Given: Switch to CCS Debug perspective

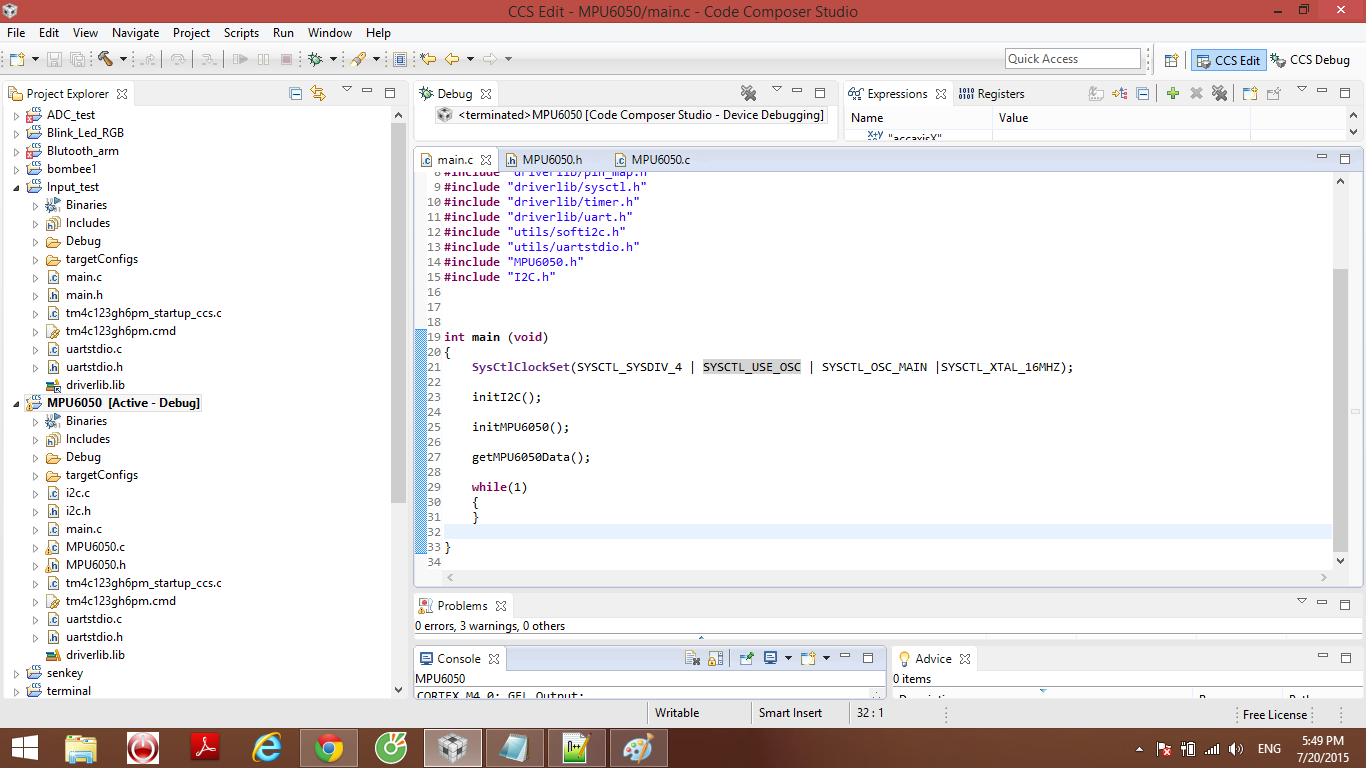Looking at the screenshot, I should coord(1310,60).
